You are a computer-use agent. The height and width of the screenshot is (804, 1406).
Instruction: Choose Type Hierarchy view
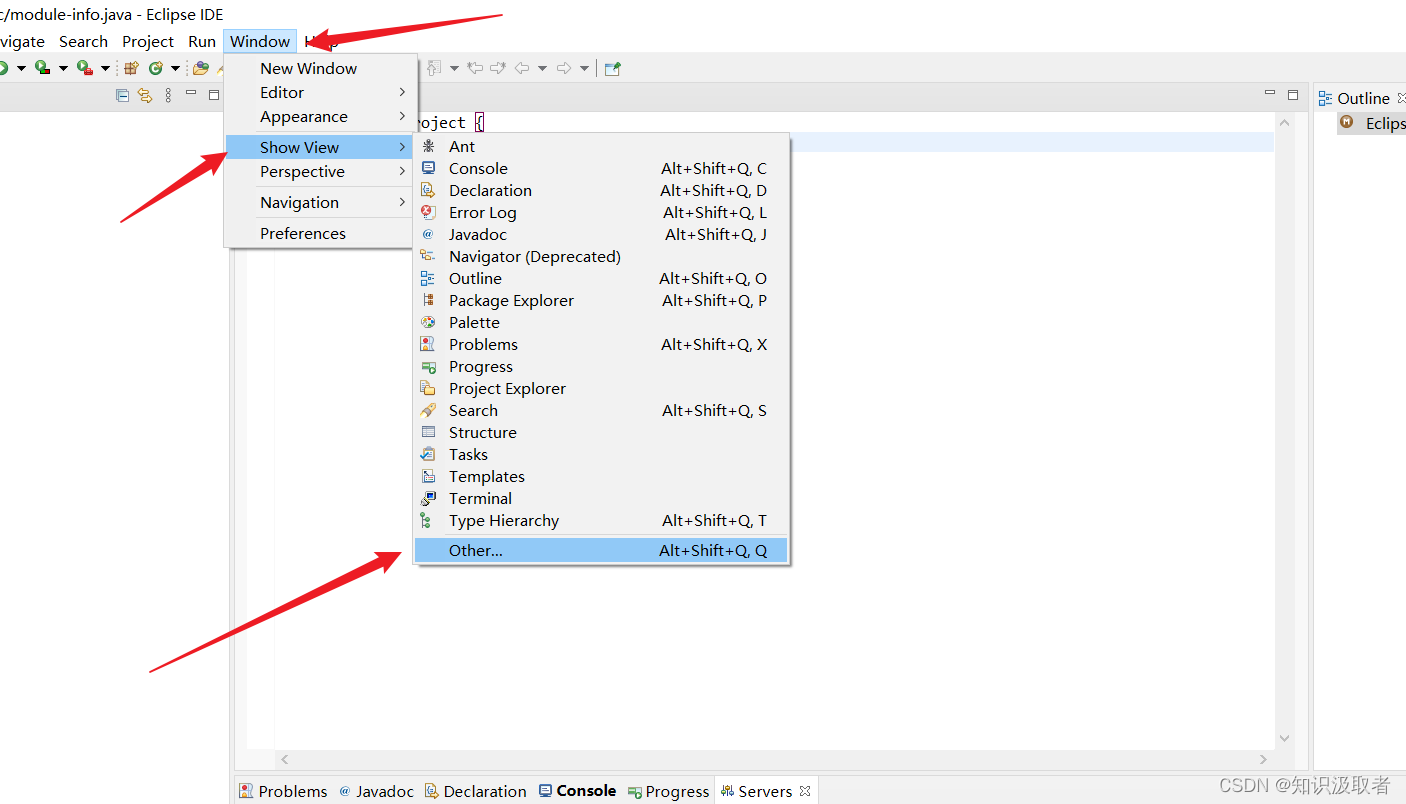click(x=601, y=520)
